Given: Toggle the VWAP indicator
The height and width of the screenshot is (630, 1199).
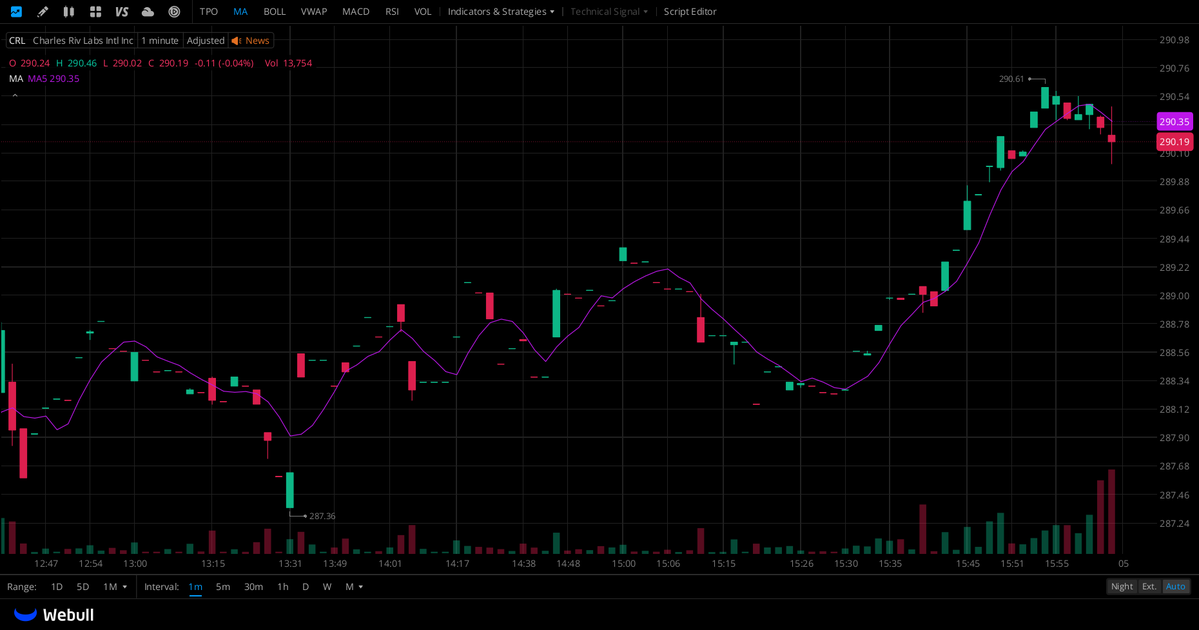Looking at the screenshot, I should [x=314, y=11].
